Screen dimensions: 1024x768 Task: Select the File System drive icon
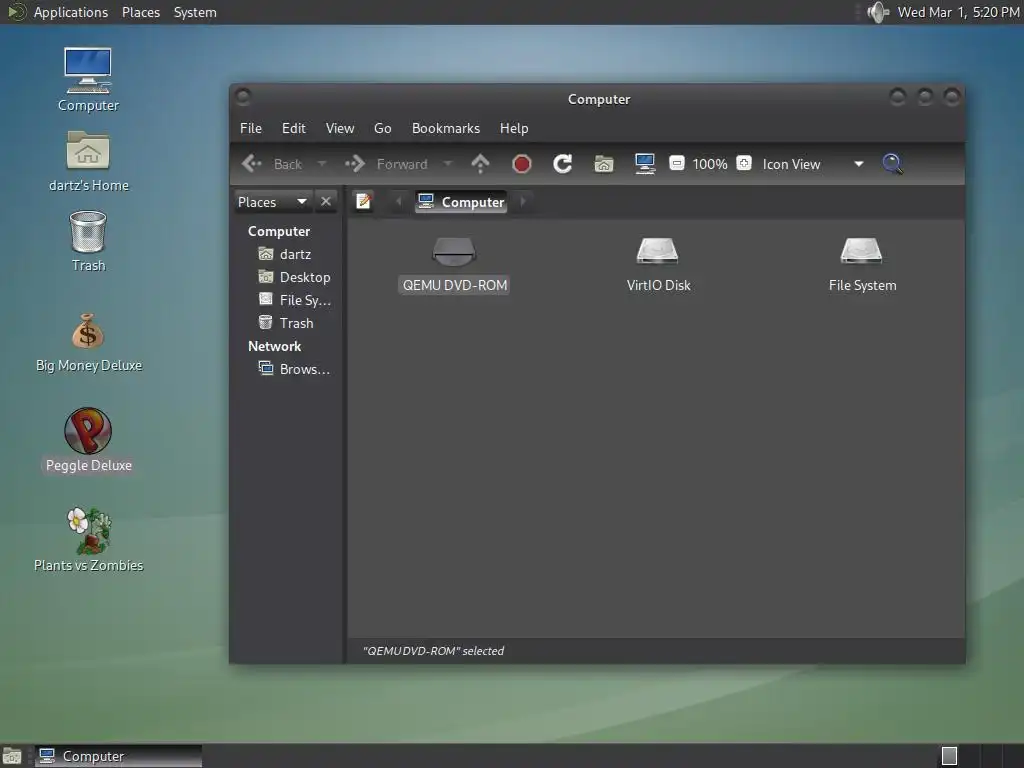point(862,251)
